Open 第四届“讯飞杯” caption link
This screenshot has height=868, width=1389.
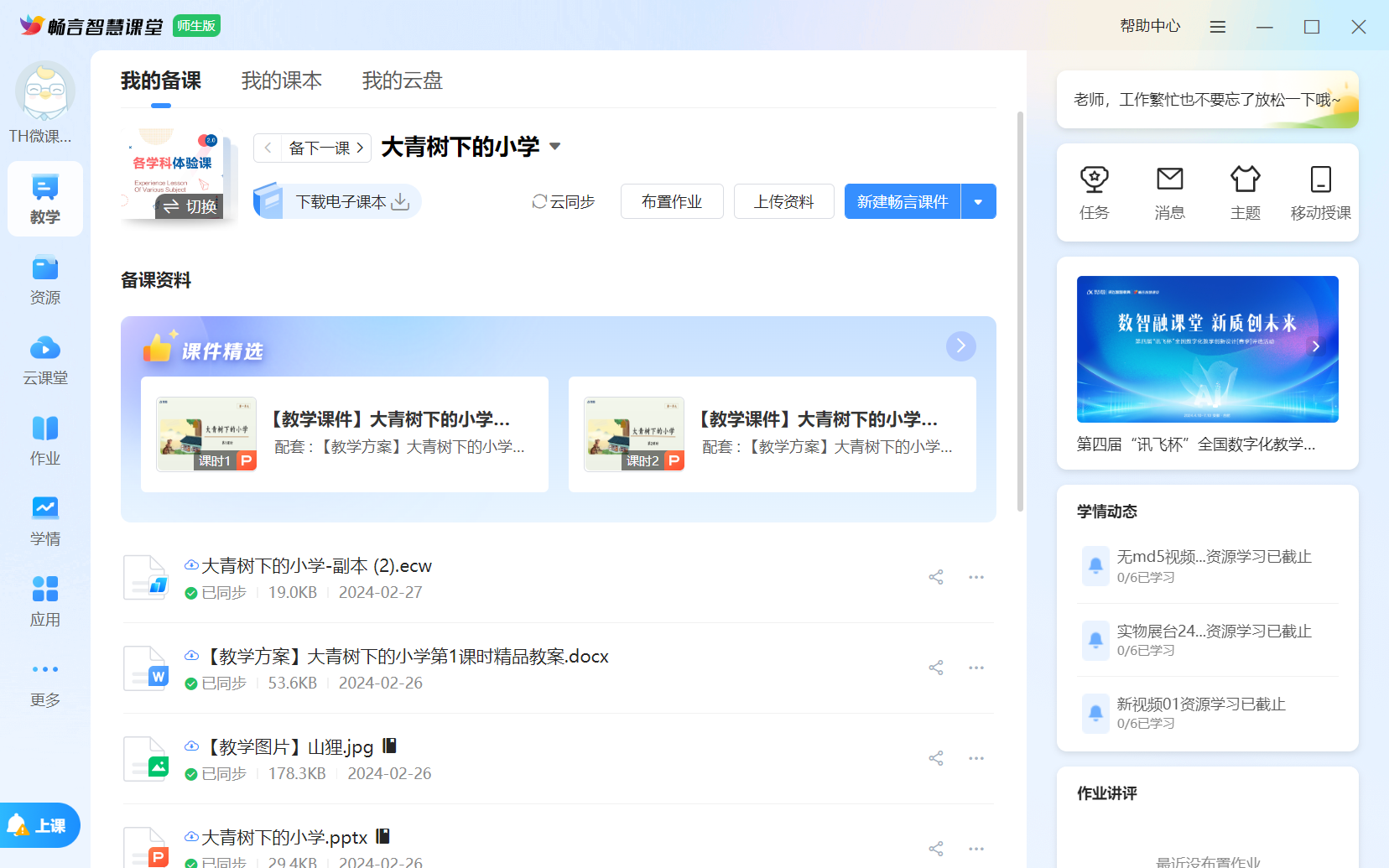click(x=1196, y=444)
